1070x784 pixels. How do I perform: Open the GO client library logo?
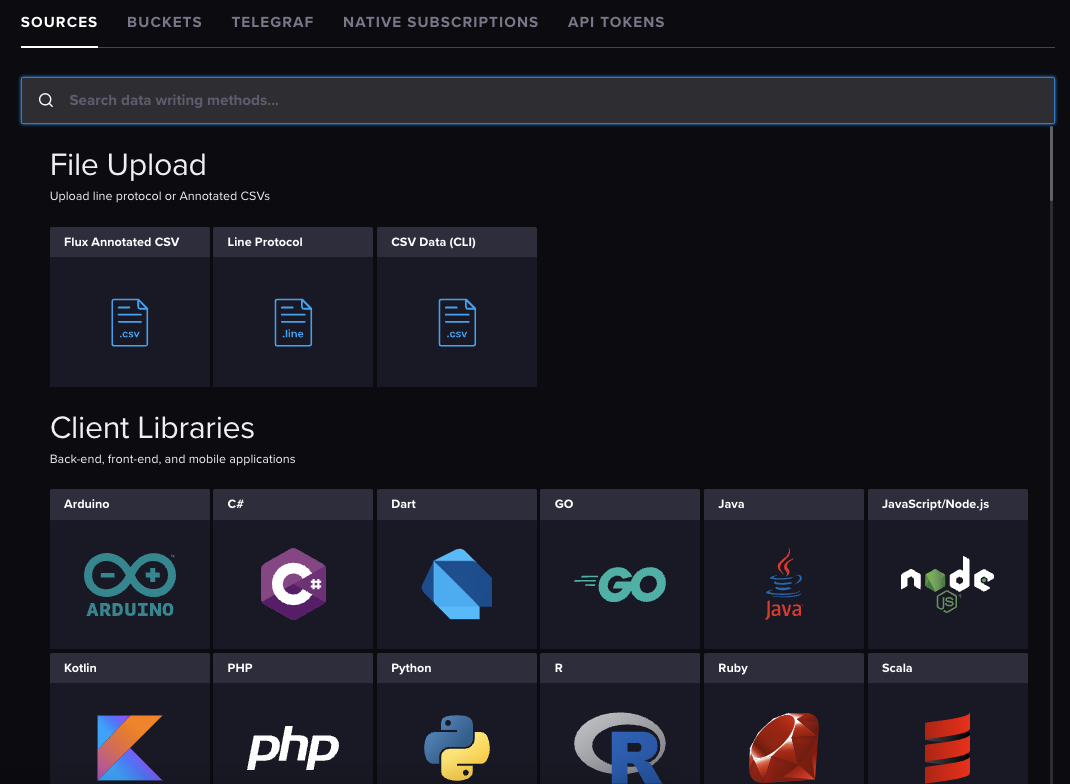coord(620,584)
